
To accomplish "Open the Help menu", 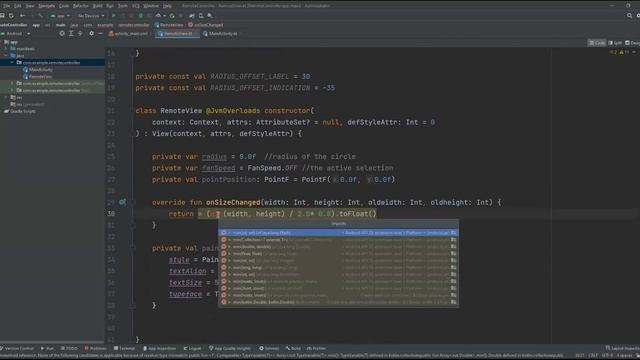I will click(x=167, y=6).
